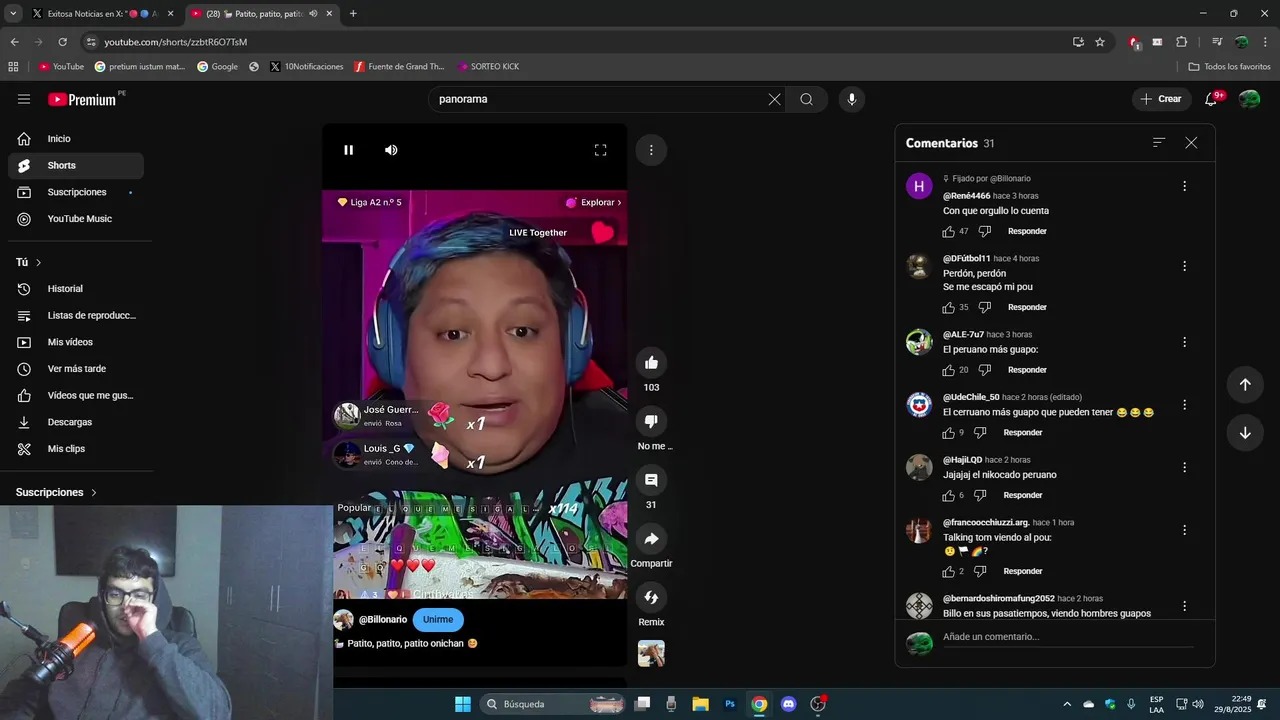Viewport: 1280px width, 720px height.
Task: Select Shorts in the sidebar
Action: 76,166
